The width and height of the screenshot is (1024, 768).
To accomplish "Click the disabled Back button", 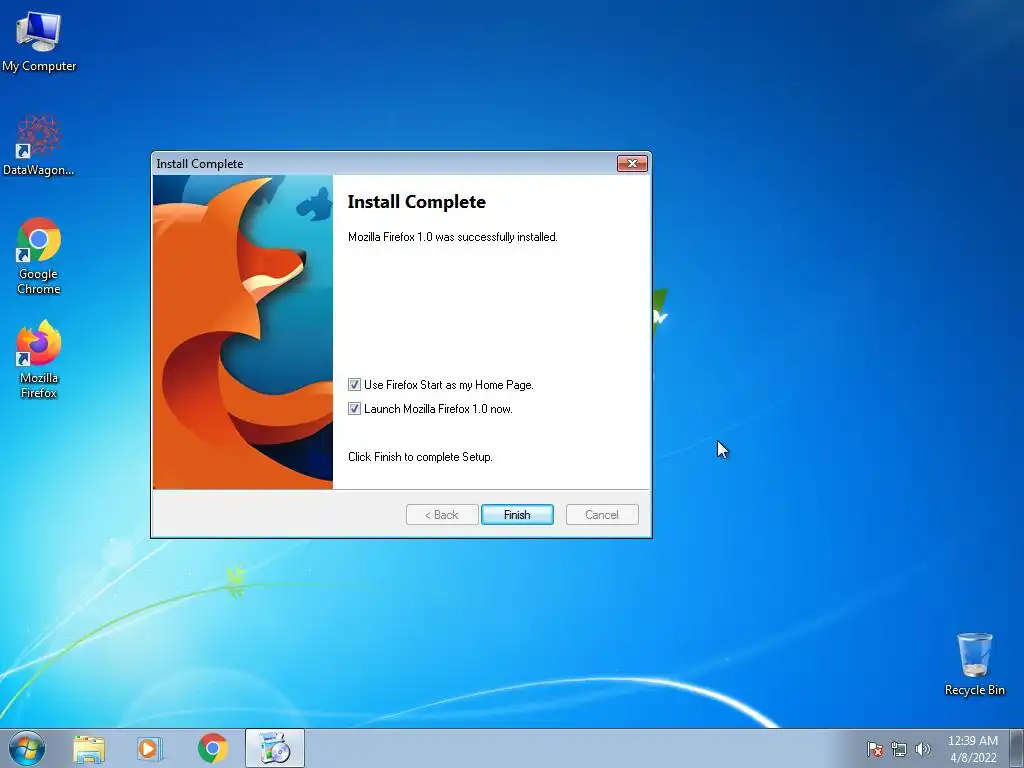I will [x=442, y=515].
